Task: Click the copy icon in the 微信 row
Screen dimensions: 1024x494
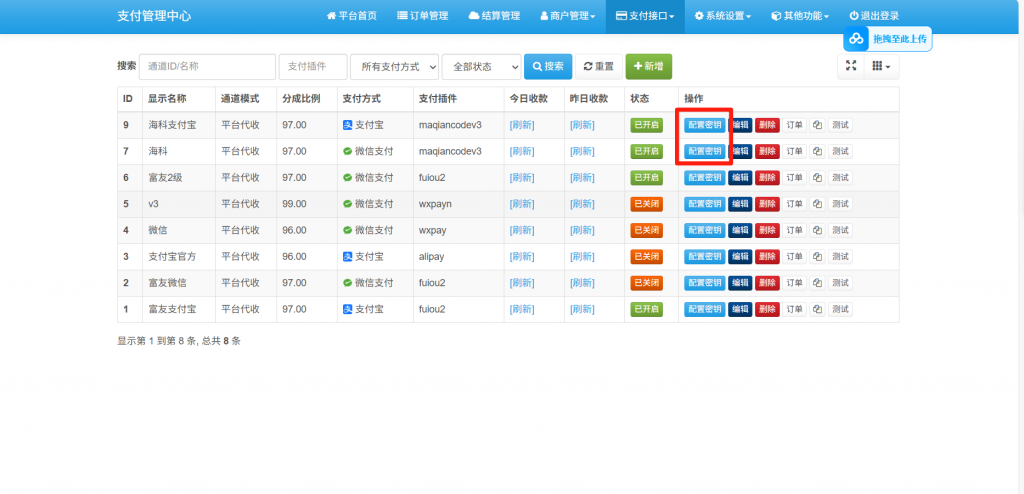Action: coord(817,230)
